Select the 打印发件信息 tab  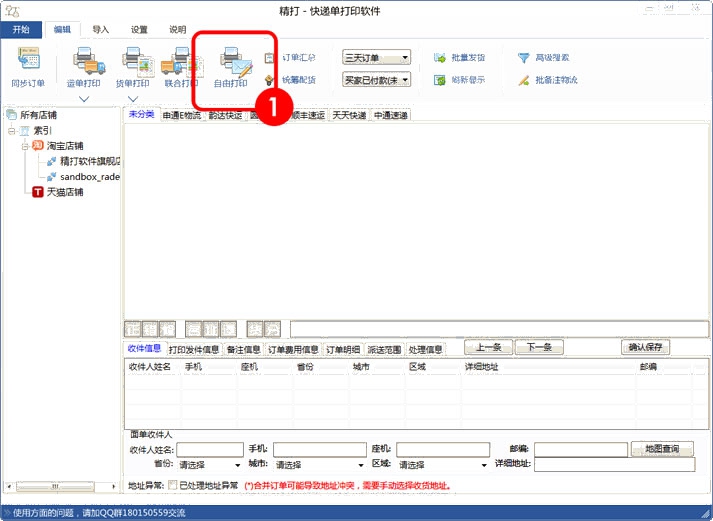(194, 350)
